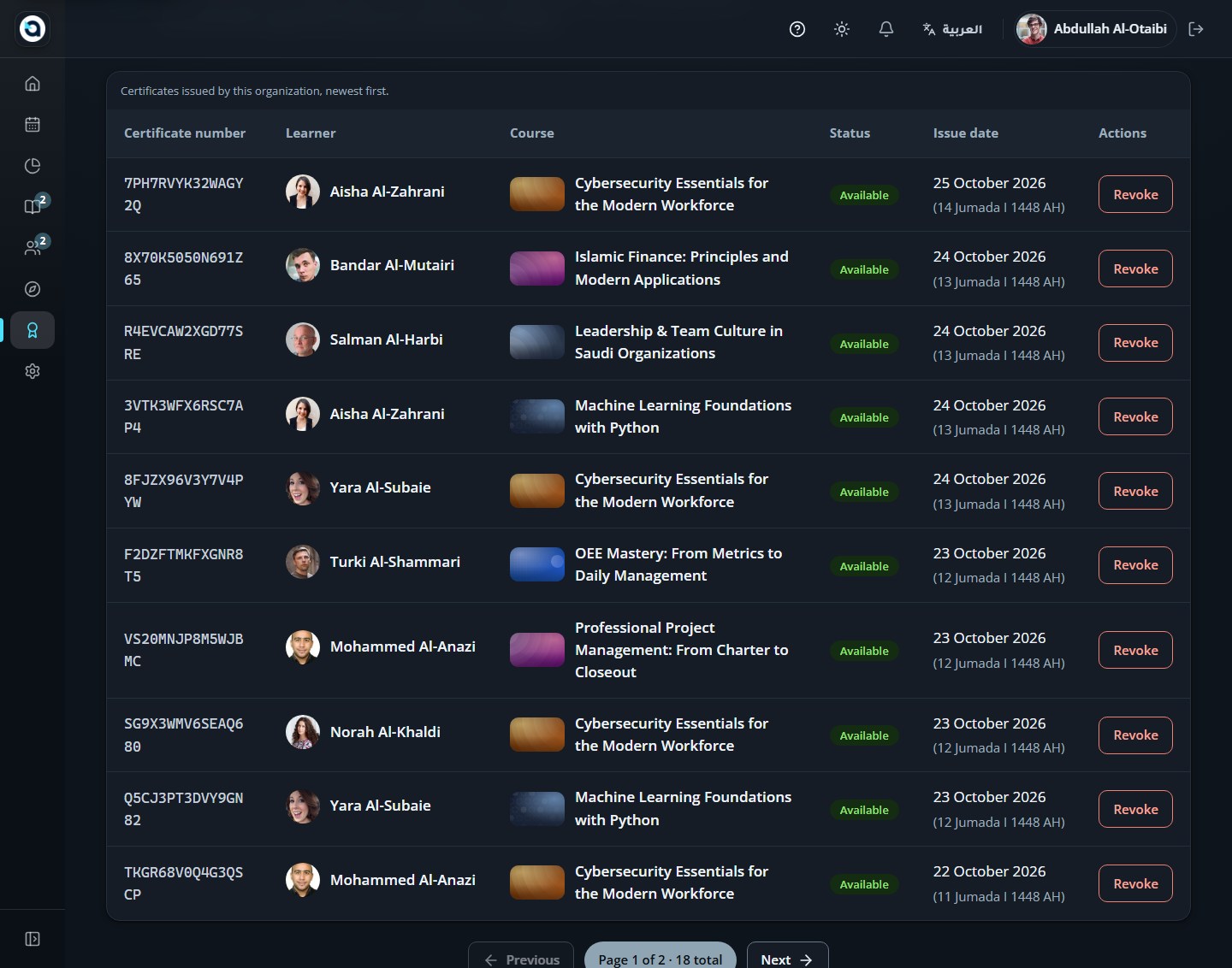The height and width of the screenshot is (968, 1232).
Task: Revoke Salman Al-Harbi's certificate
Action: [1135, 343]
